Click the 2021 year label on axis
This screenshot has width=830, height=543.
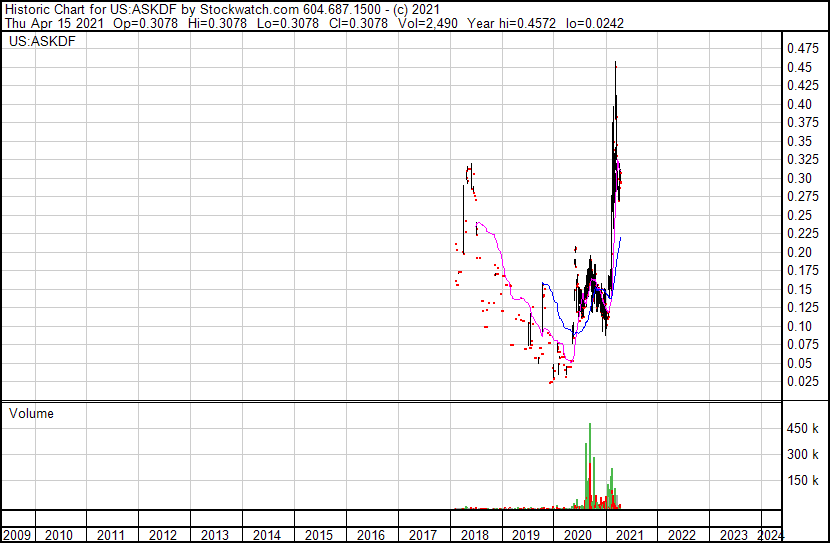[629, 535]
